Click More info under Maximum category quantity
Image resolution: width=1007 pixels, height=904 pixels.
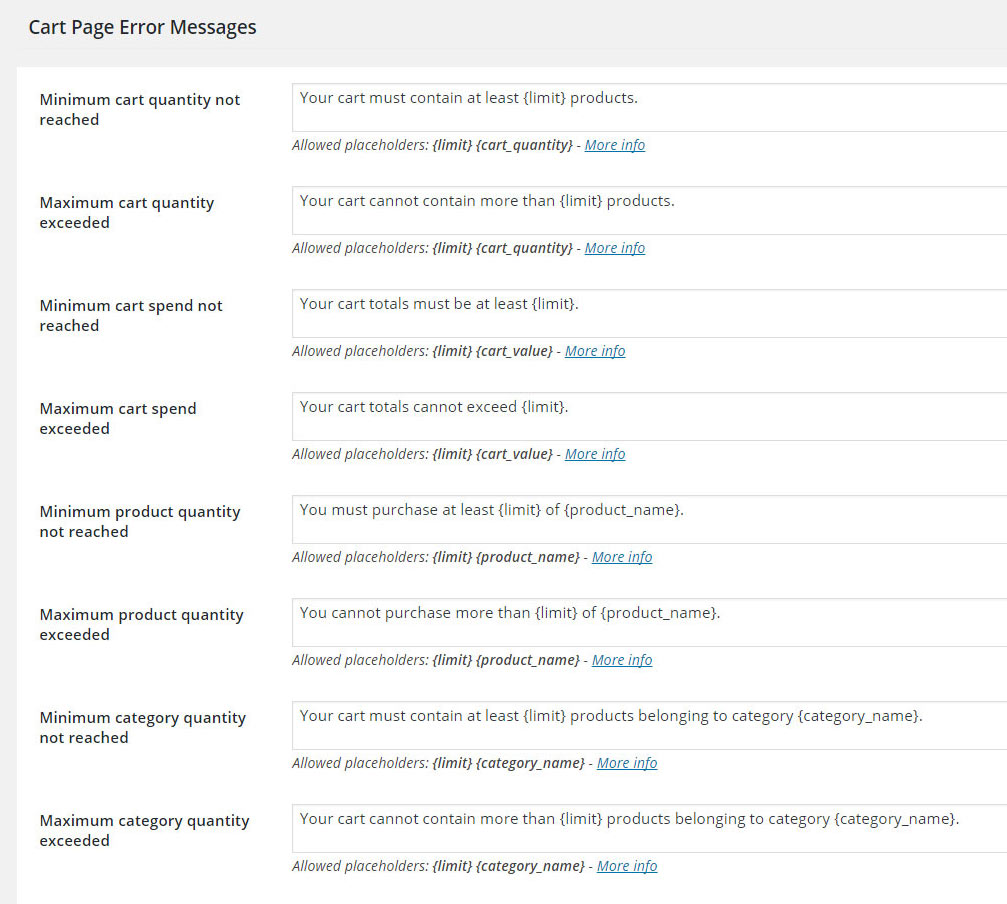click(627, 866)
